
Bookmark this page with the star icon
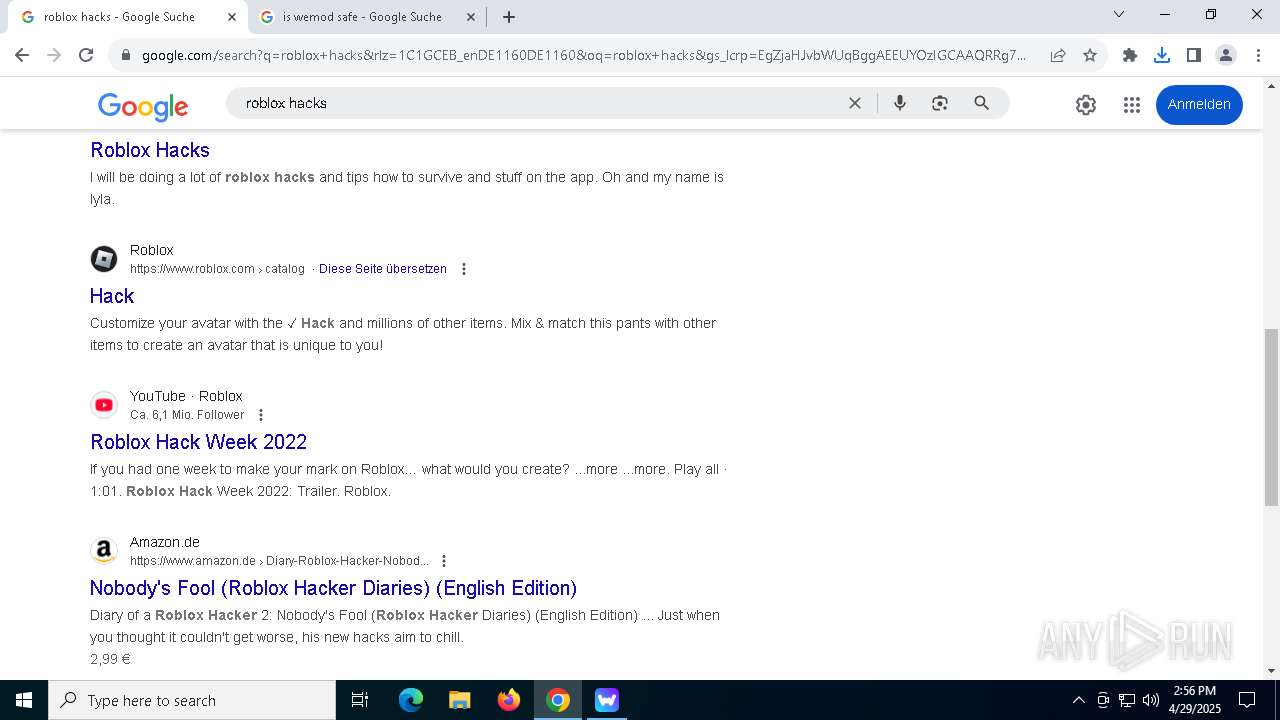coord(1090,55)
